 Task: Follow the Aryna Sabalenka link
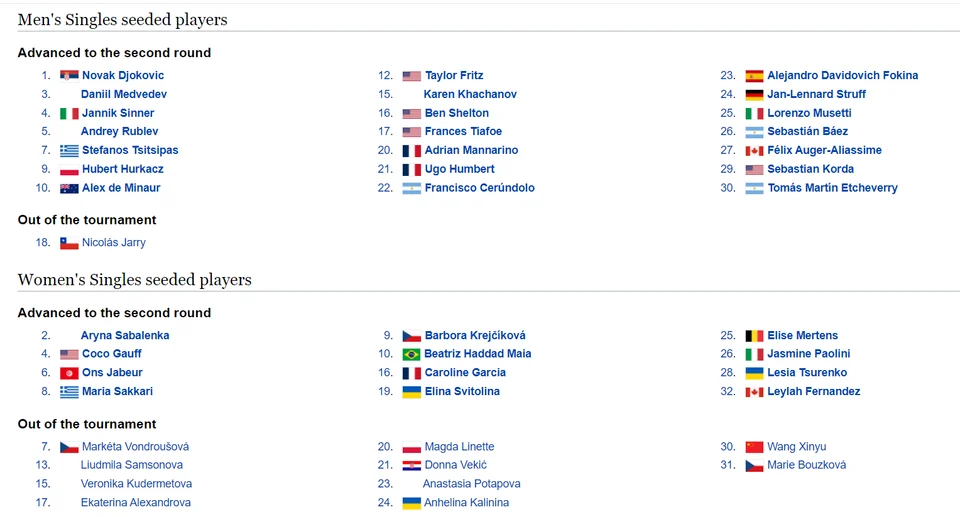(125, 335)
